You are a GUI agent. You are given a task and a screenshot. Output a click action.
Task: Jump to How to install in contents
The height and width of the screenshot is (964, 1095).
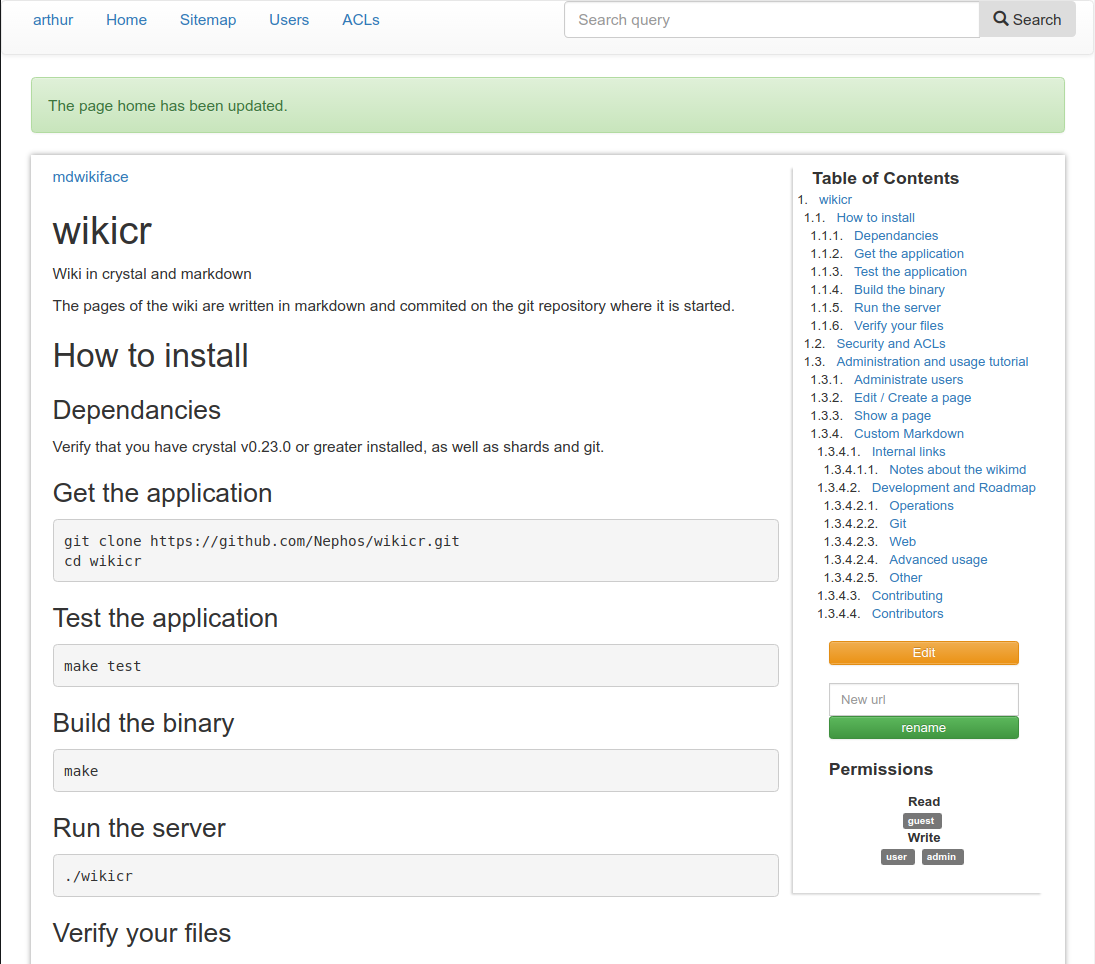[876, 218]
